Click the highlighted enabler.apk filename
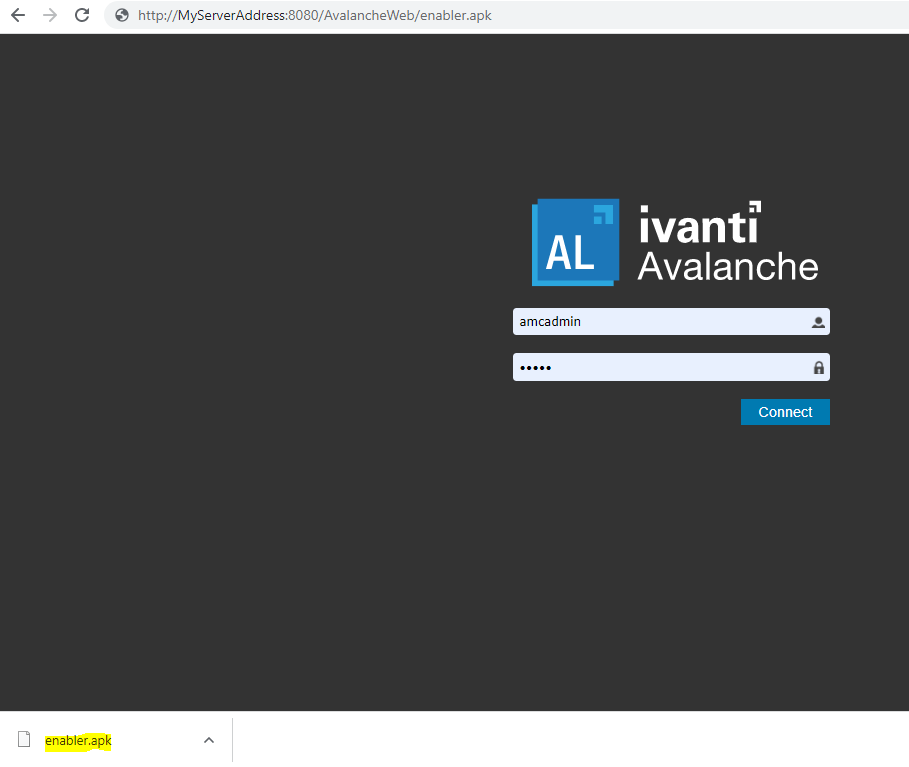This screenshot has height=767, width=909. coord(78,740)
